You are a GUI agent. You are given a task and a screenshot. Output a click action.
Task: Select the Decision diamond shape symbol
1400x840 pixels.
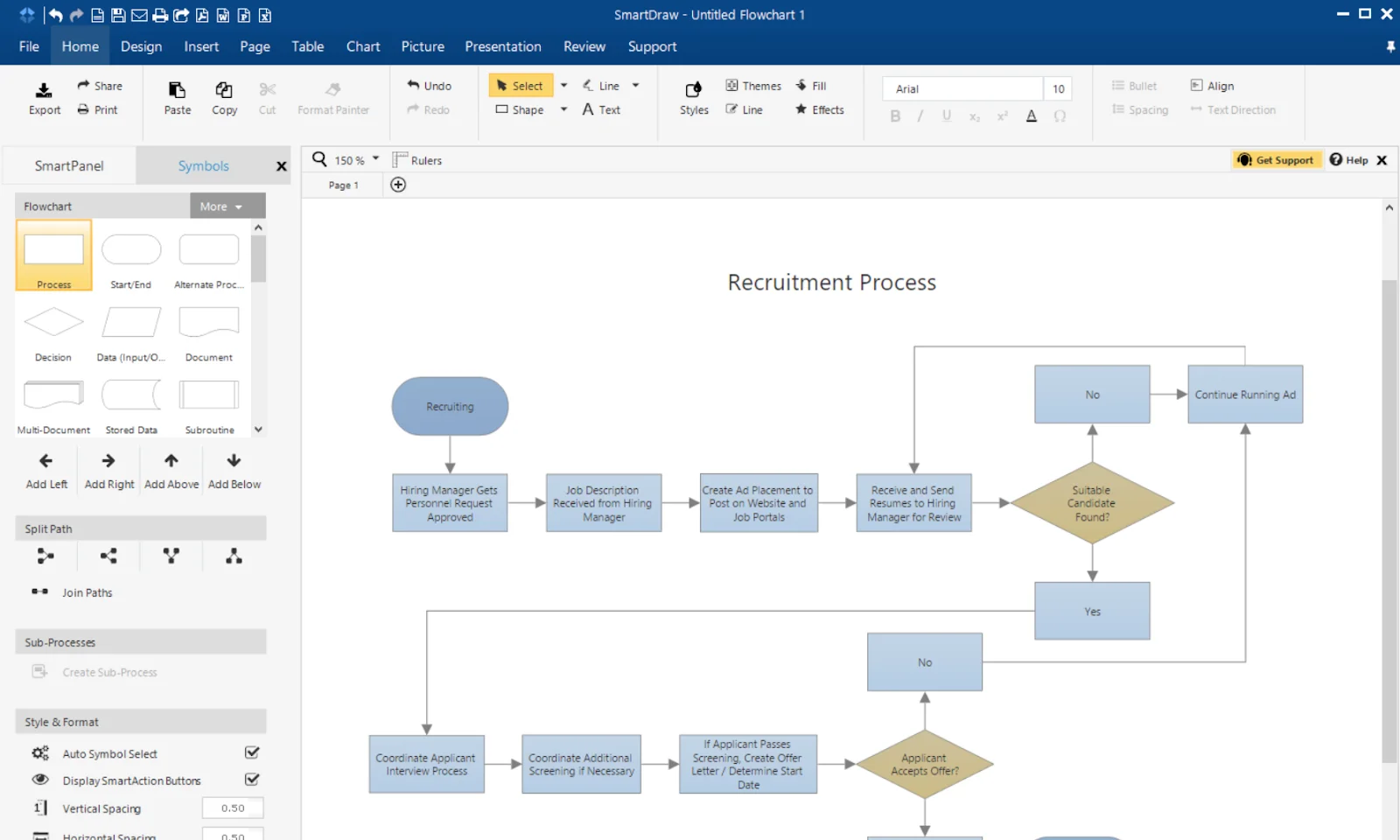coord(53,322)
